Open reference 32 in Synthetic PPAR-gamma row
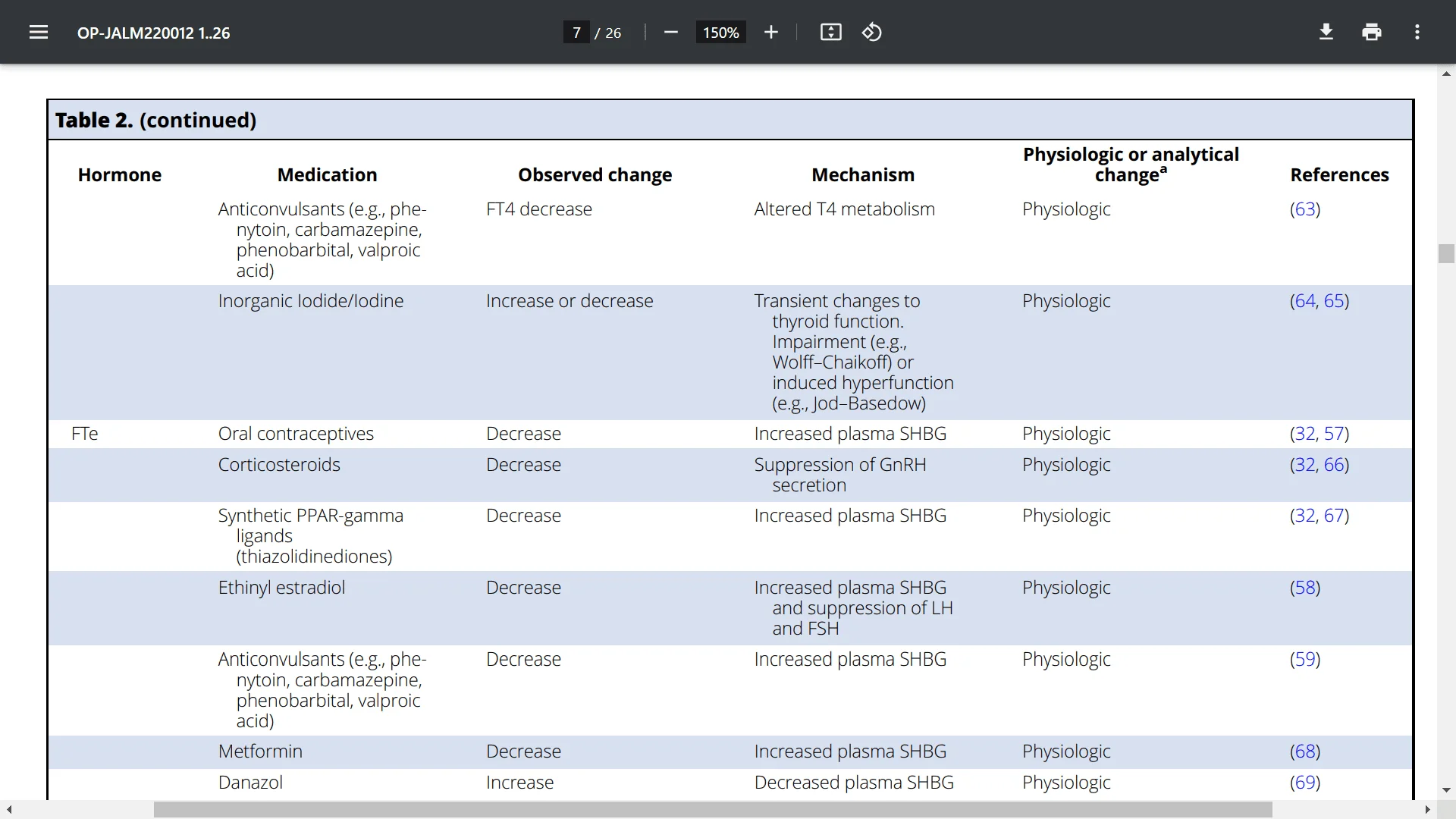The width and height of the screenshot is (1456, 819). [1305, 516]
